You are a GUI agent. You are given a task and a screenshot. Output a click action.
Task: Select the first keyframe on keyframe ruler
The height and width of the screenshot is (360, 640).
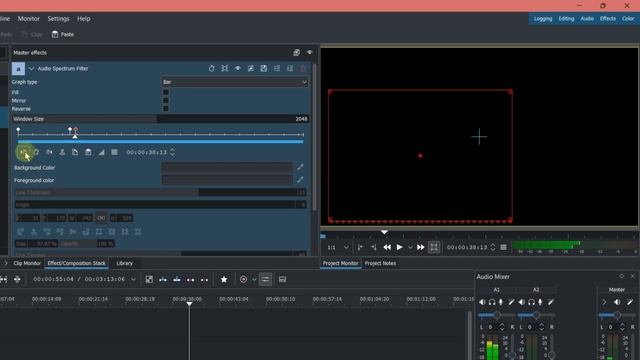(18, 130)
